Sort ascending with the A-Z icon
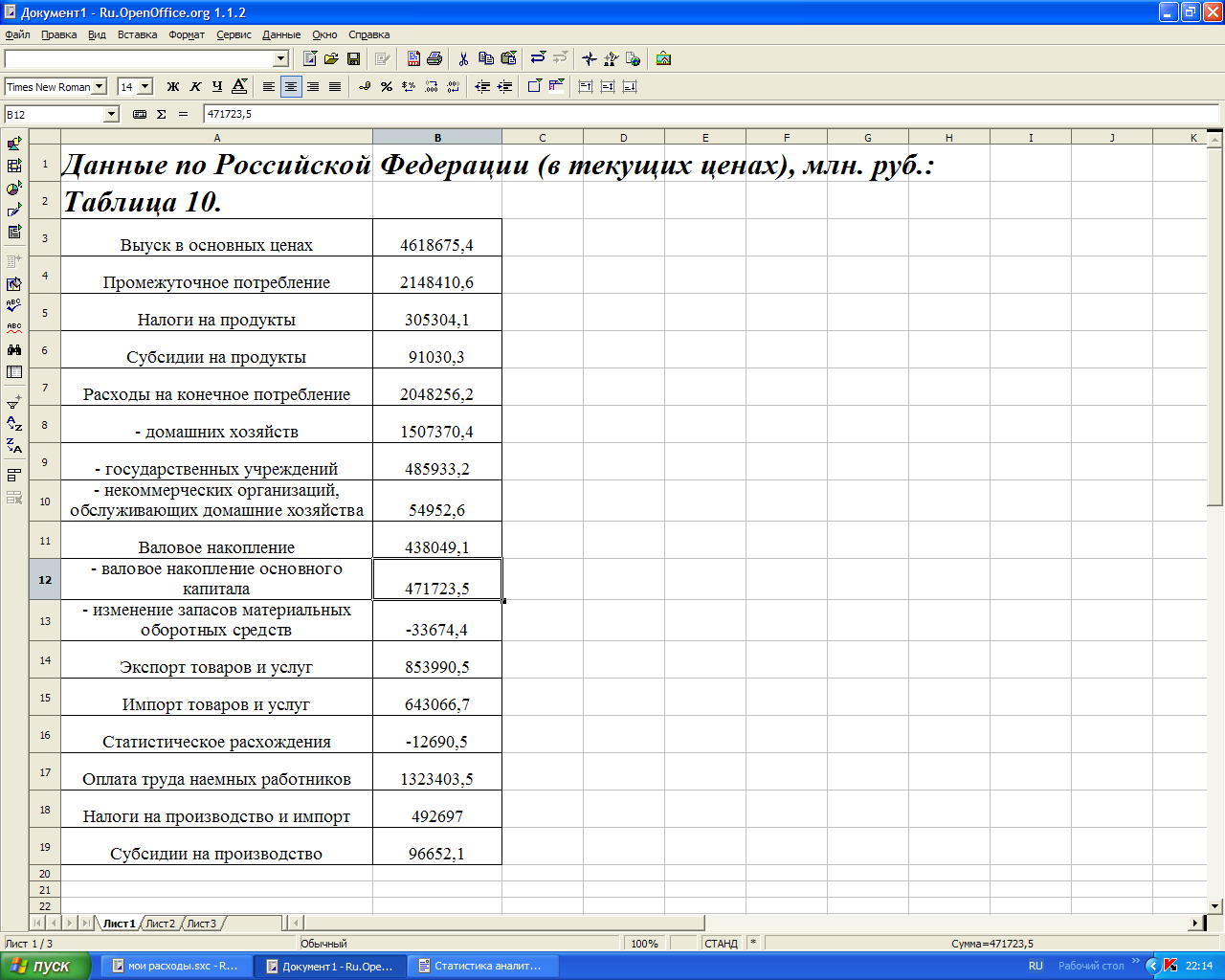 click(x=14, y=423)
